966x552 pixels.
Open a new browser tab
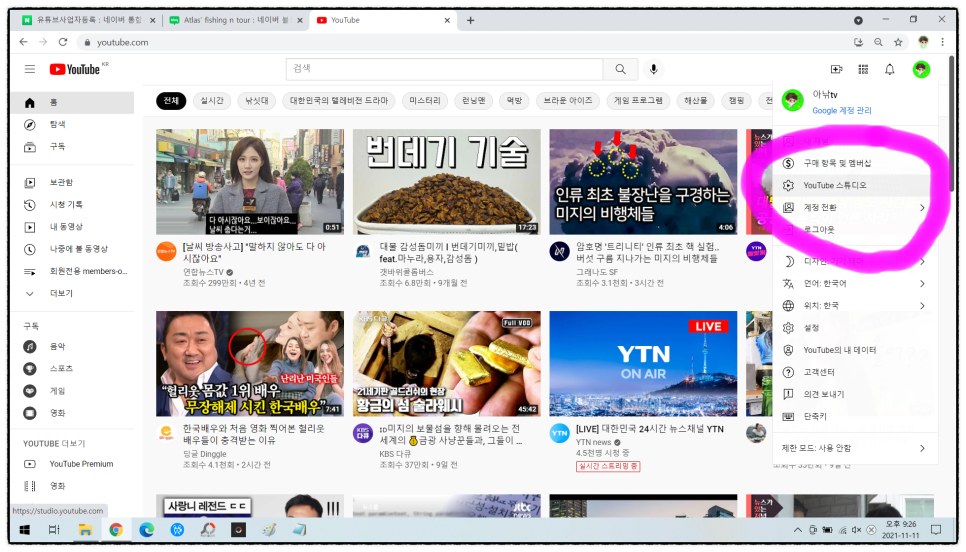pos(470,20)
